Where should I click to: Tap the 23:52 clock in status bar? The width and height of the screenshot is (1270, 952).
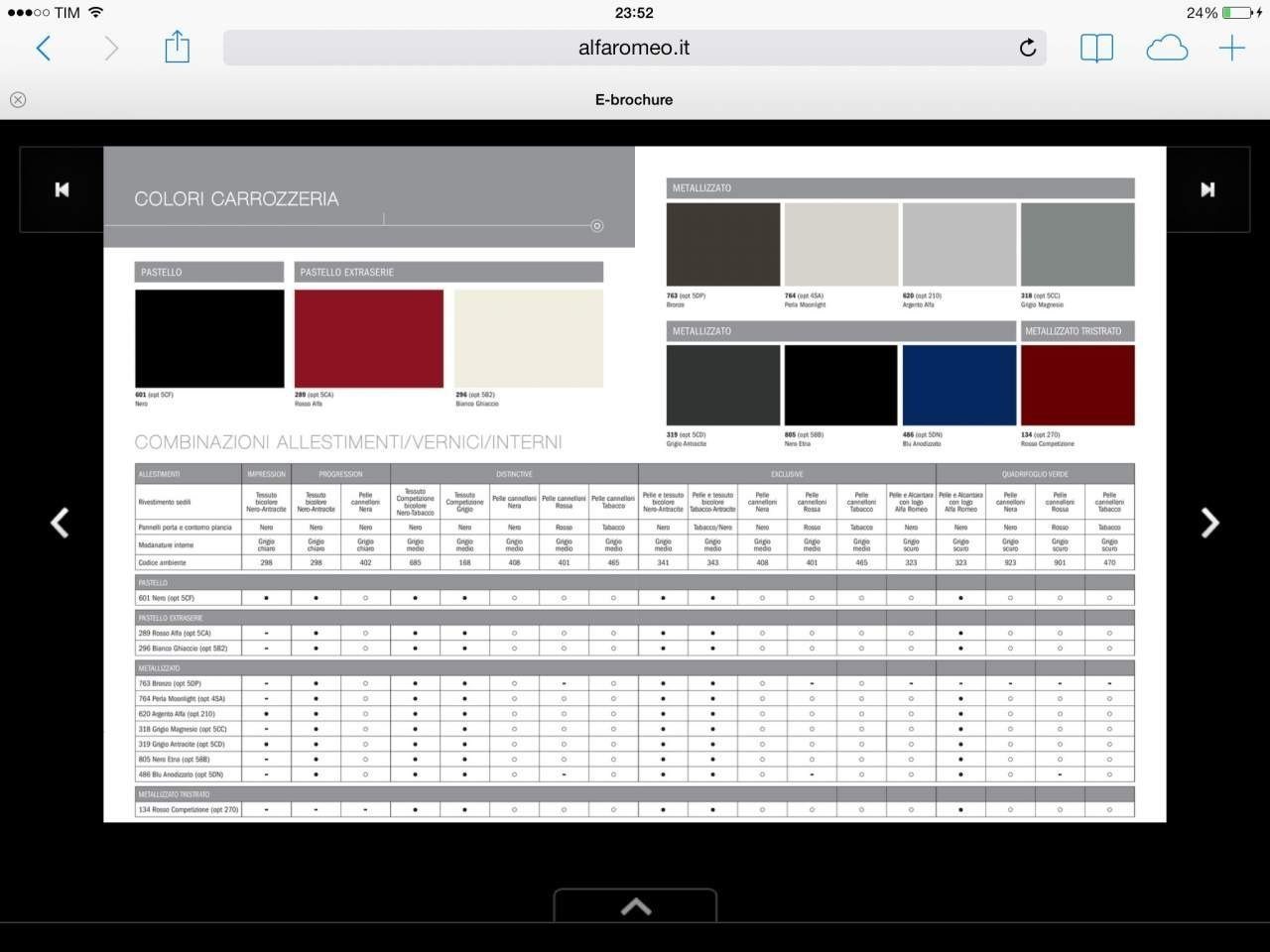(x=634, y=13)
